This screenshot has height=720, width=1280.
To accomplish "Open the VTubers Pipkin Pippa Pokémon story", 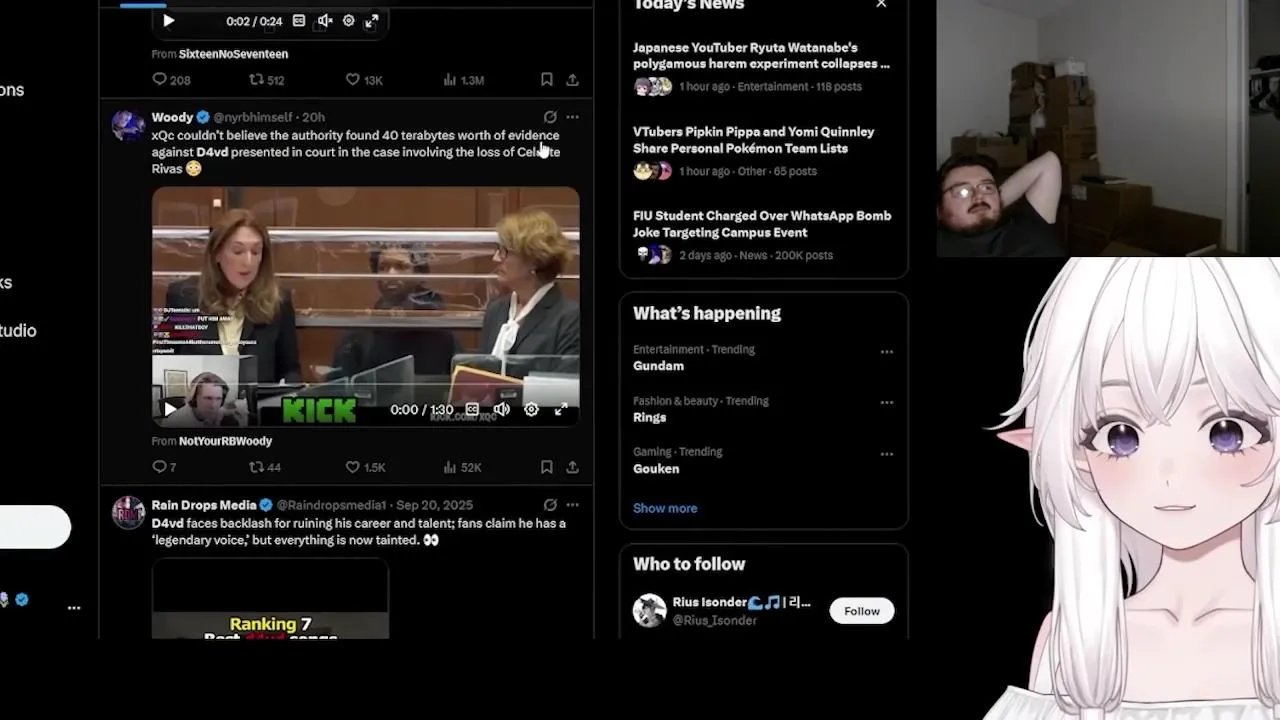I will (x=753, y=140).
